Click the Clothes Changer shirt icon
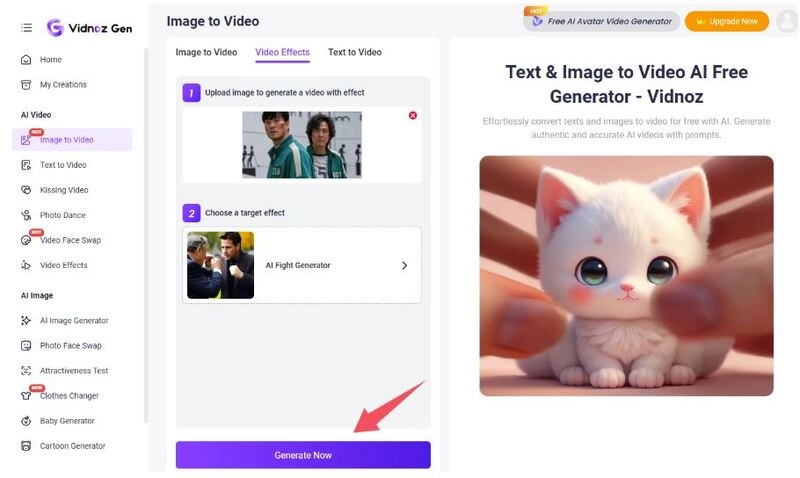This screenshot has height=478, width=800. pos(26,395)
